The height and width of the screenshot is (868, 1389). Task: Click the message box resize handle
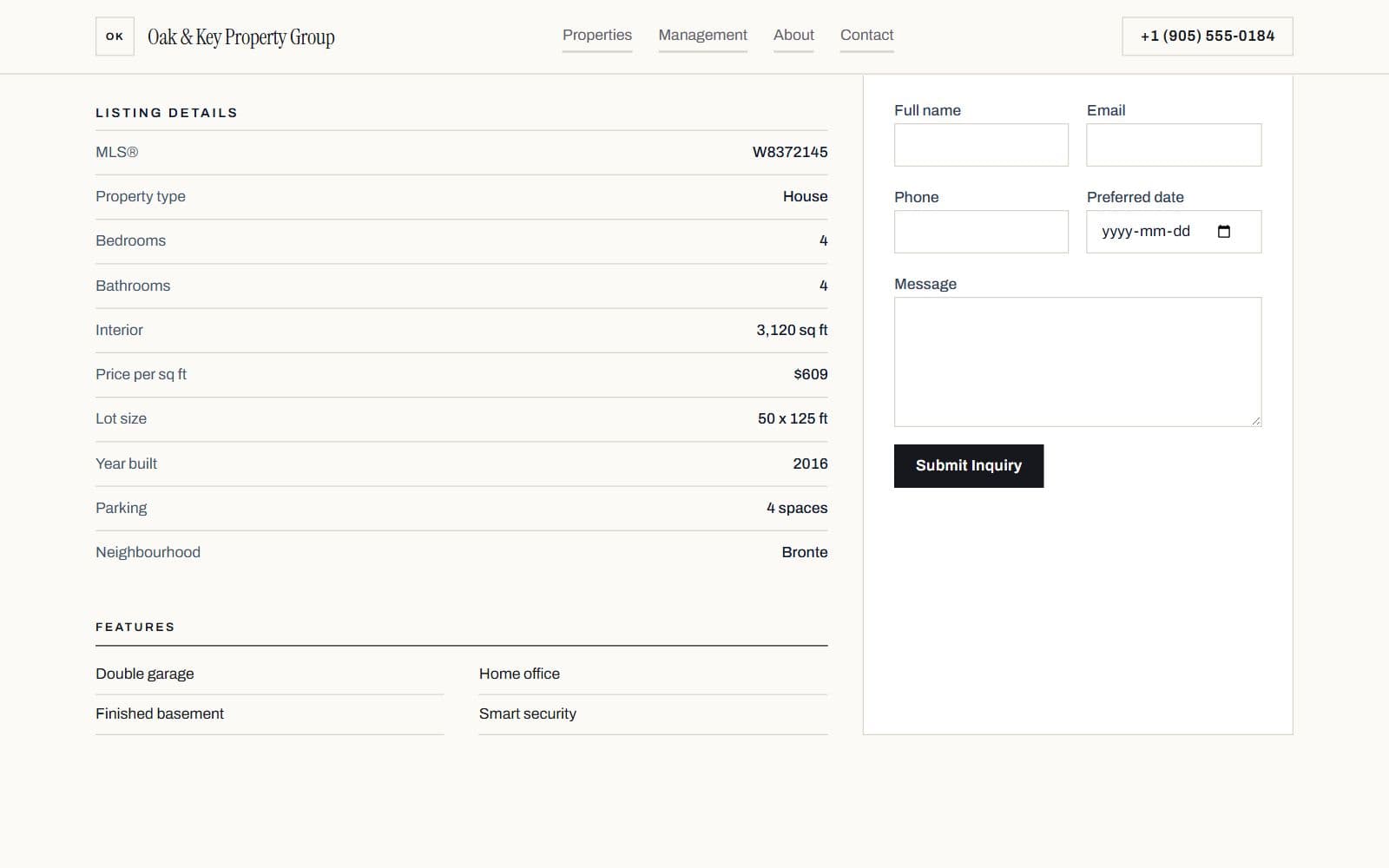click(x=1256, y=421)
